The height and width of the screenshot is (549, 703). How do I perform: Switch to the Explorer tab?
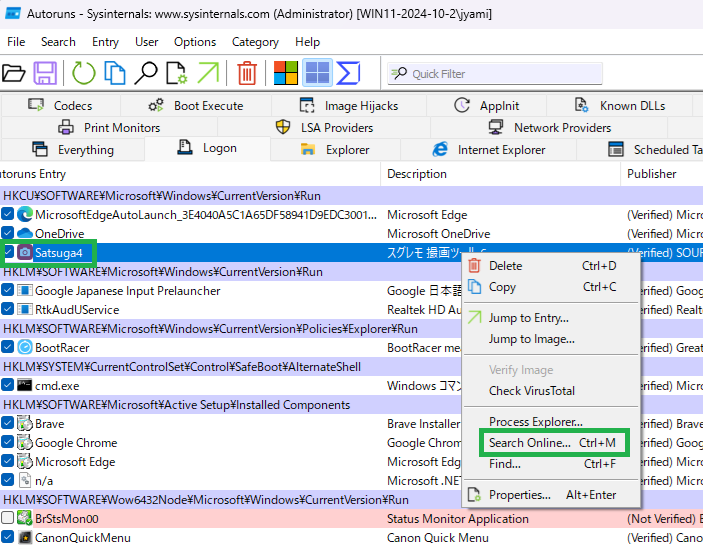[x=335, y=150]
